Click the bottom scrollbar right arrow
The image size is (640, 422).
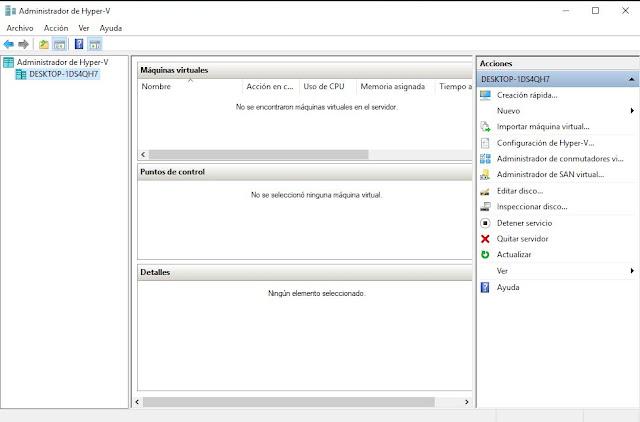pos(467,402)
